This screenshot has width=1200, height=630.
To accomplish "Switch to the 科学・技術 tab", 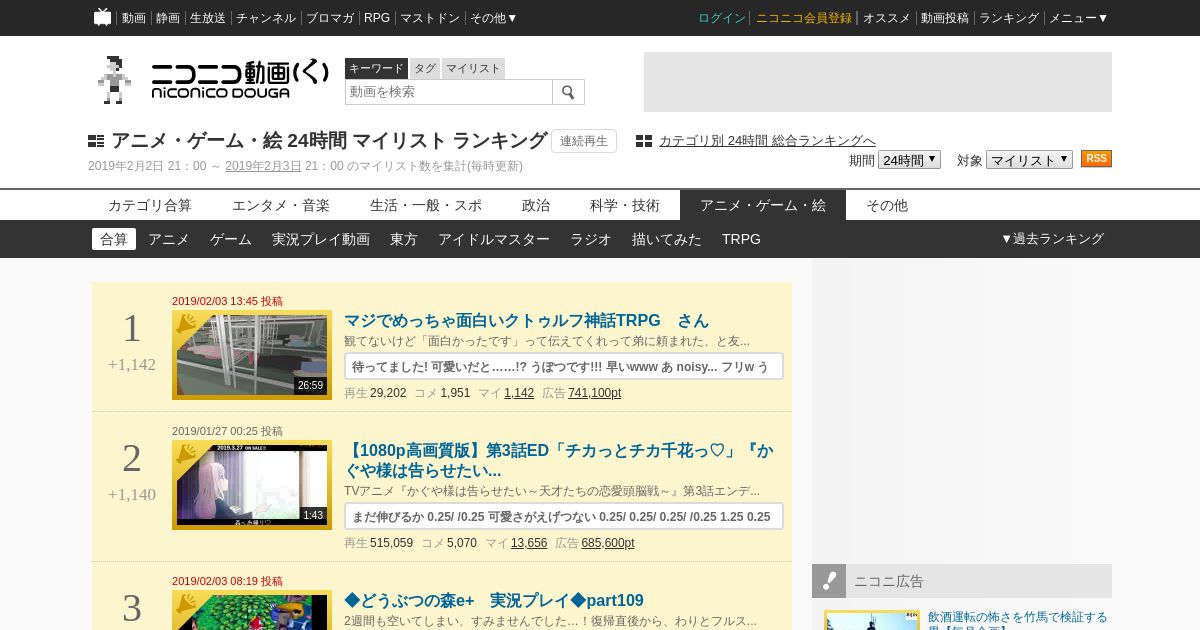I will click(x=625, y=205).
